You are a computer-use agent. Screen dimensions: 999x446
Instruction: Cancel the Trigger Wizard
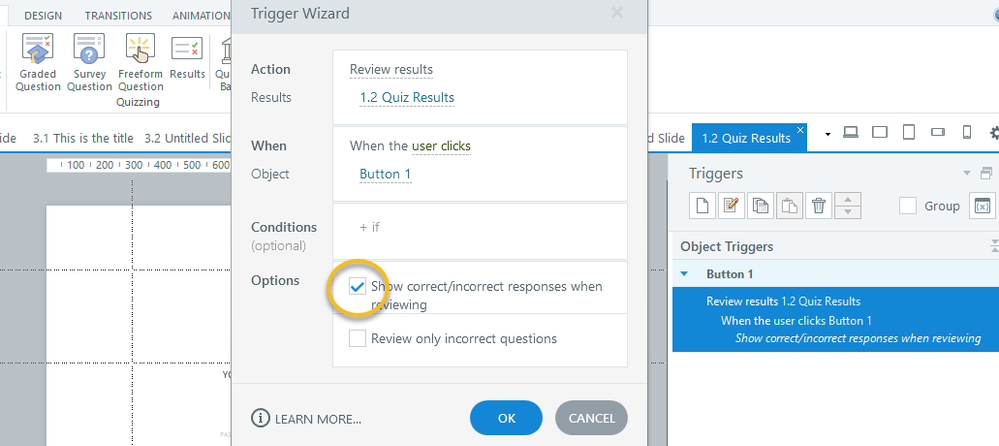coord(591,418)
